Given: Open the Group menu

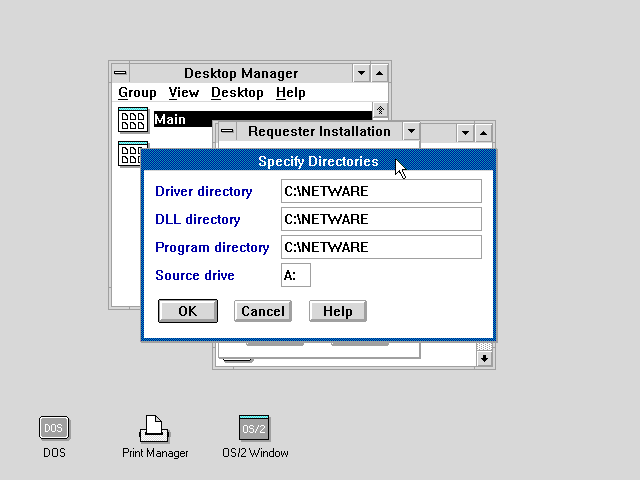Looking at the screenshot, I should (x=137, y=93).
